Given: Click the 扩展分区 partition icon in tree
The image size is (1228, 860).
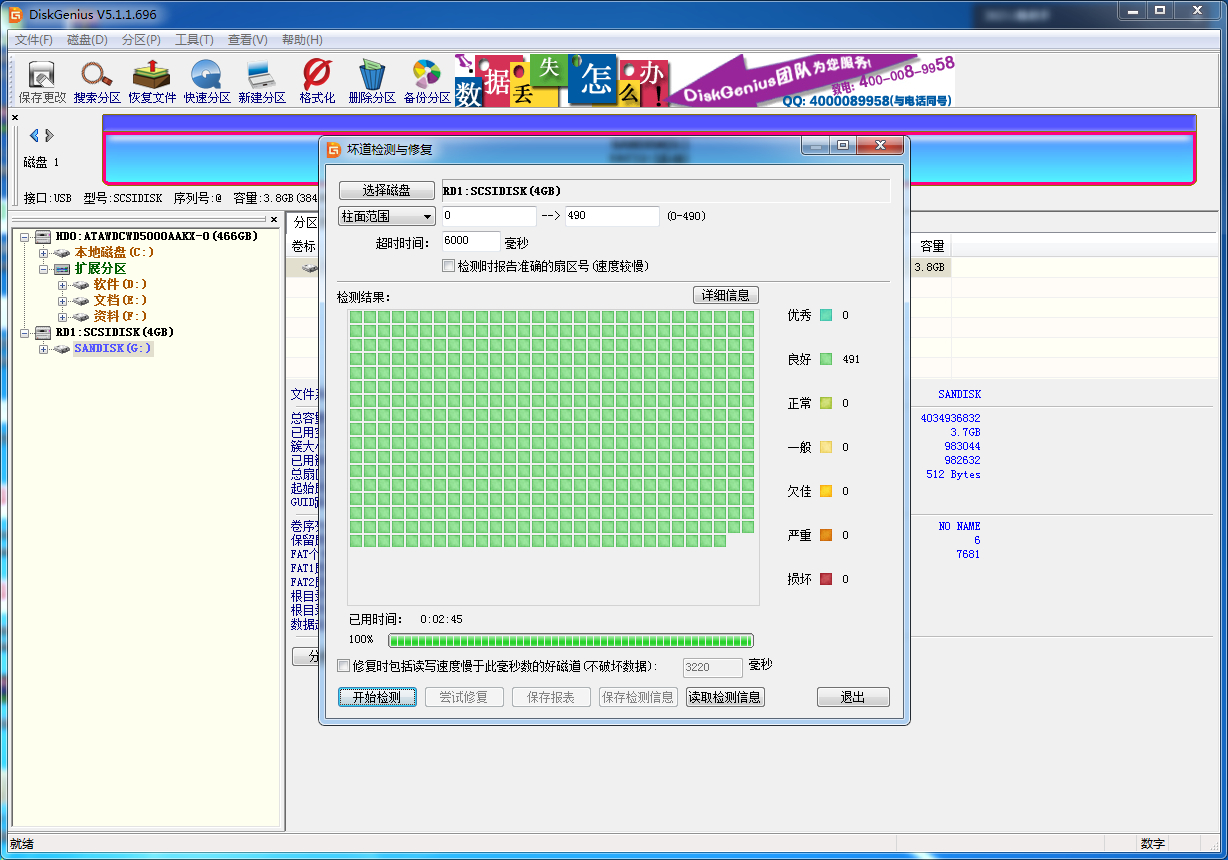Looking at the screenshot, I should pos(62,269).
